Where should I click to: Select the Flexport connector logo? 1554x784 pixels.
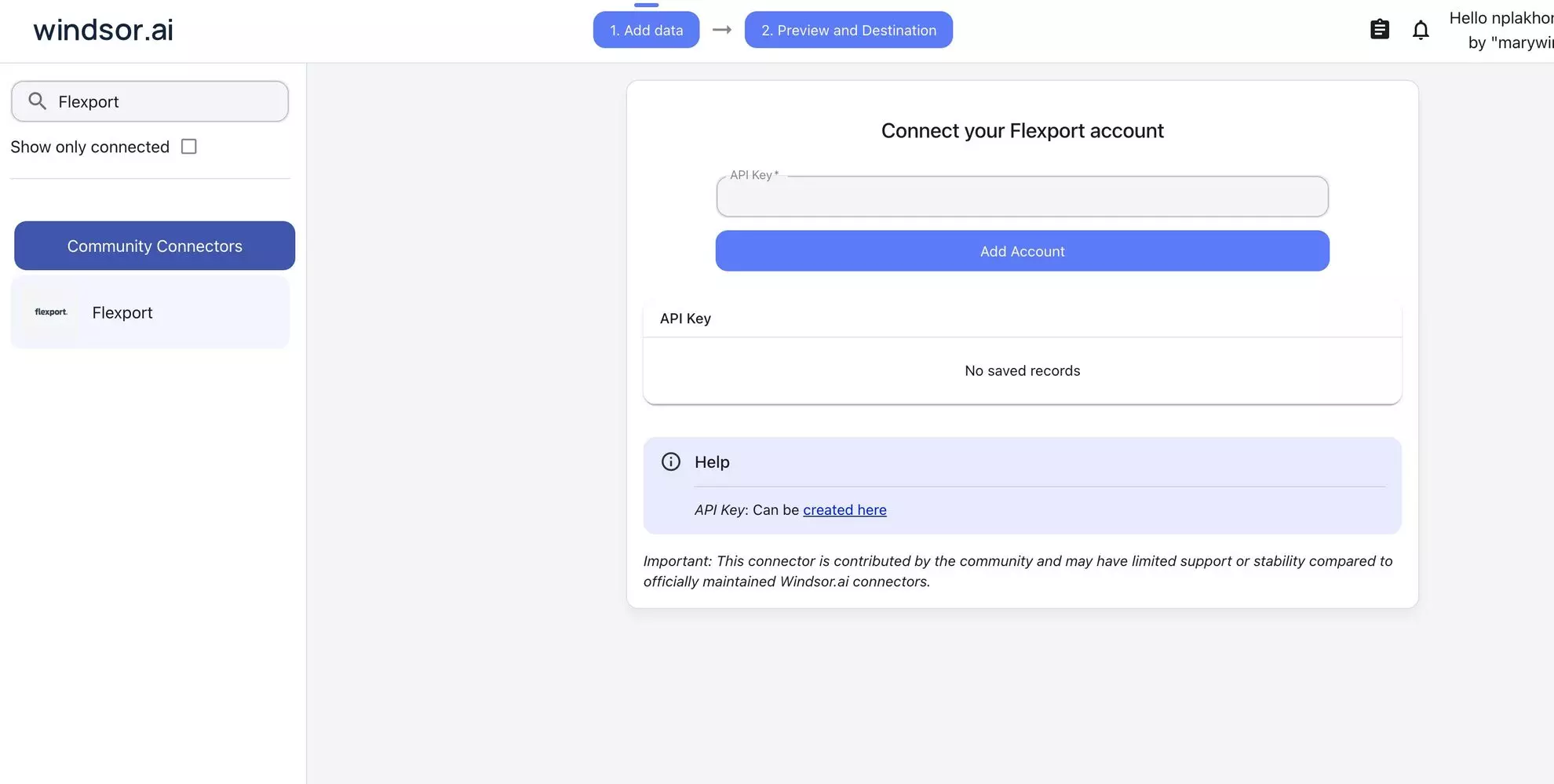click(50, 312)
